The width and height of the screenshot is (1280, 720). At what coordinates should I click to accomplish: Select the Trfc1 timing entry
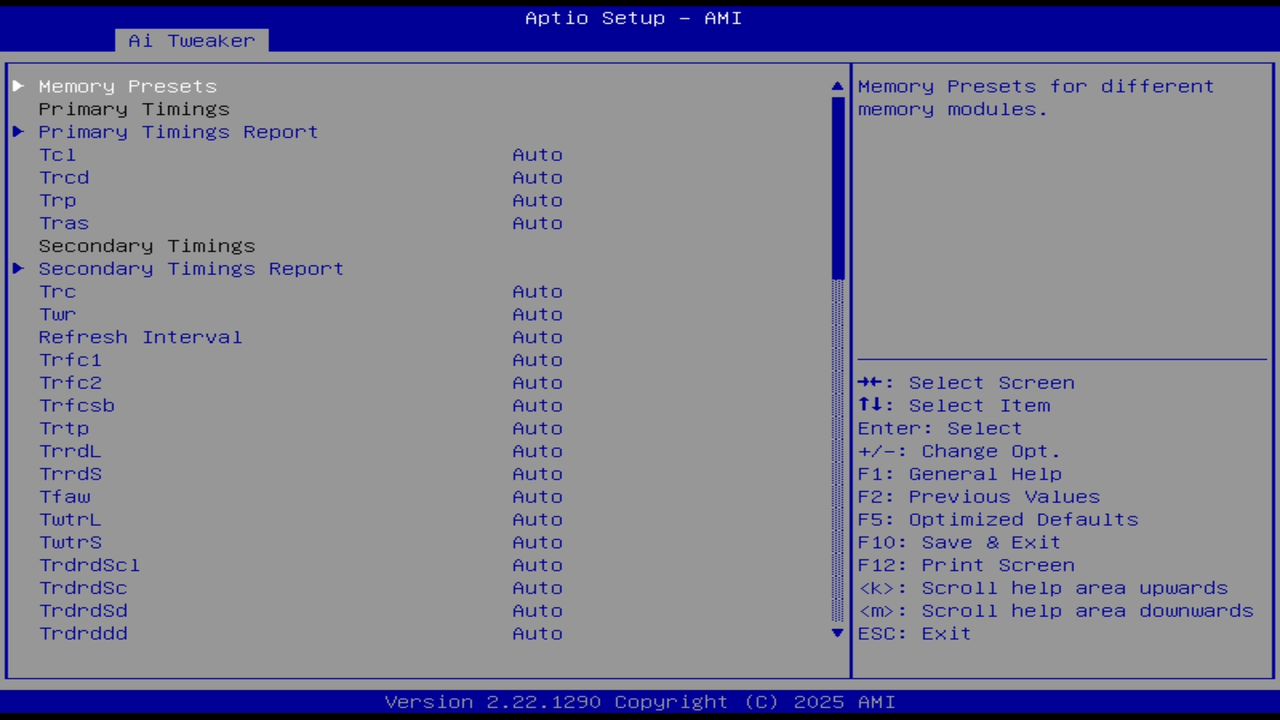(x=70, y=360)
